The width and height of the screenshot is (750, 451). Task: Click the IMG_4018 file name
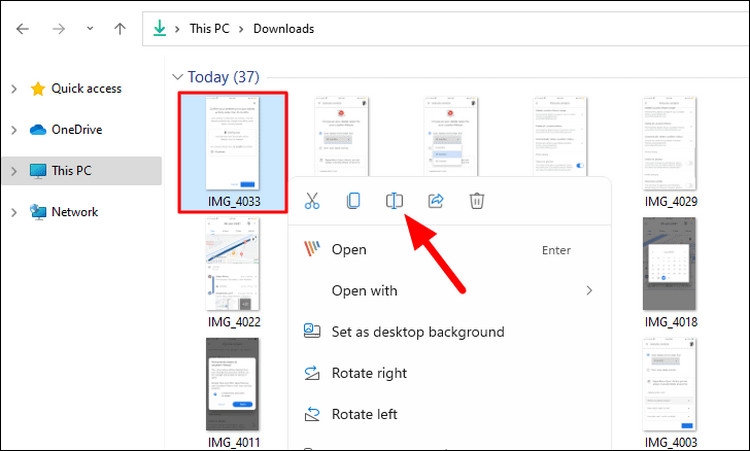pos(671,322)
